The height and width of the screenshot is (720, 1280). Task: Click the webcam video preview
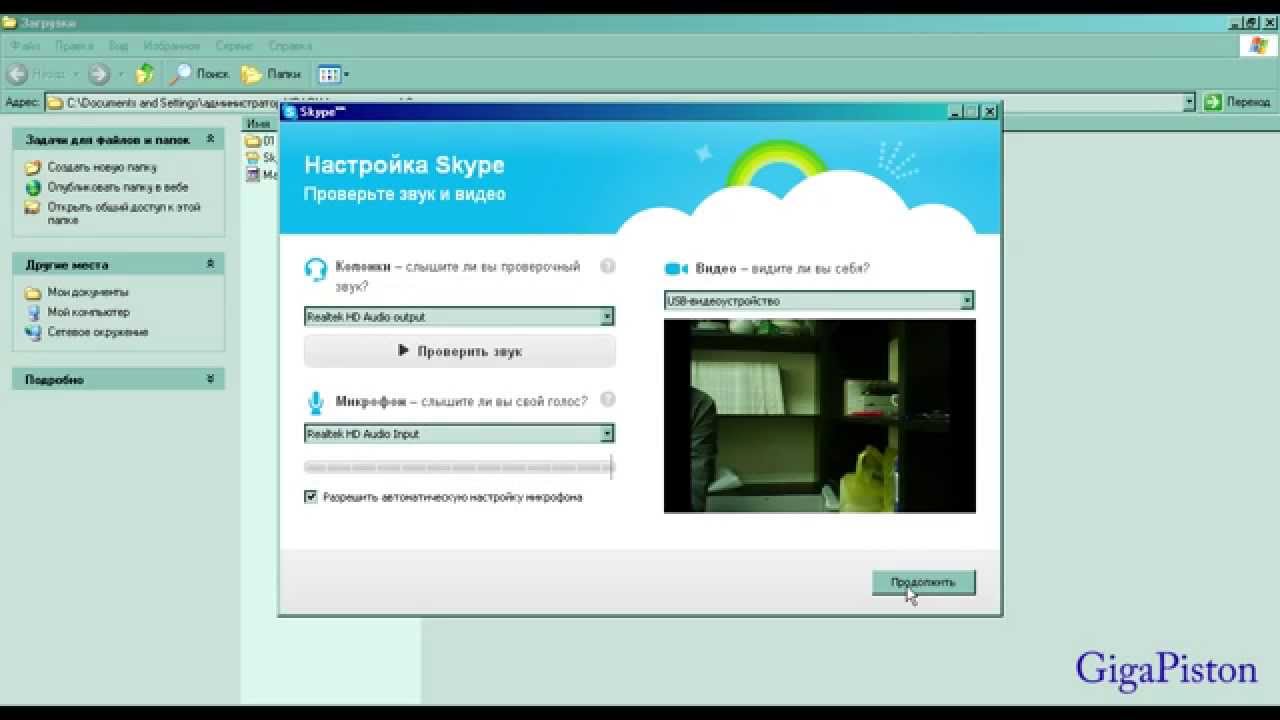pos(820,416)
